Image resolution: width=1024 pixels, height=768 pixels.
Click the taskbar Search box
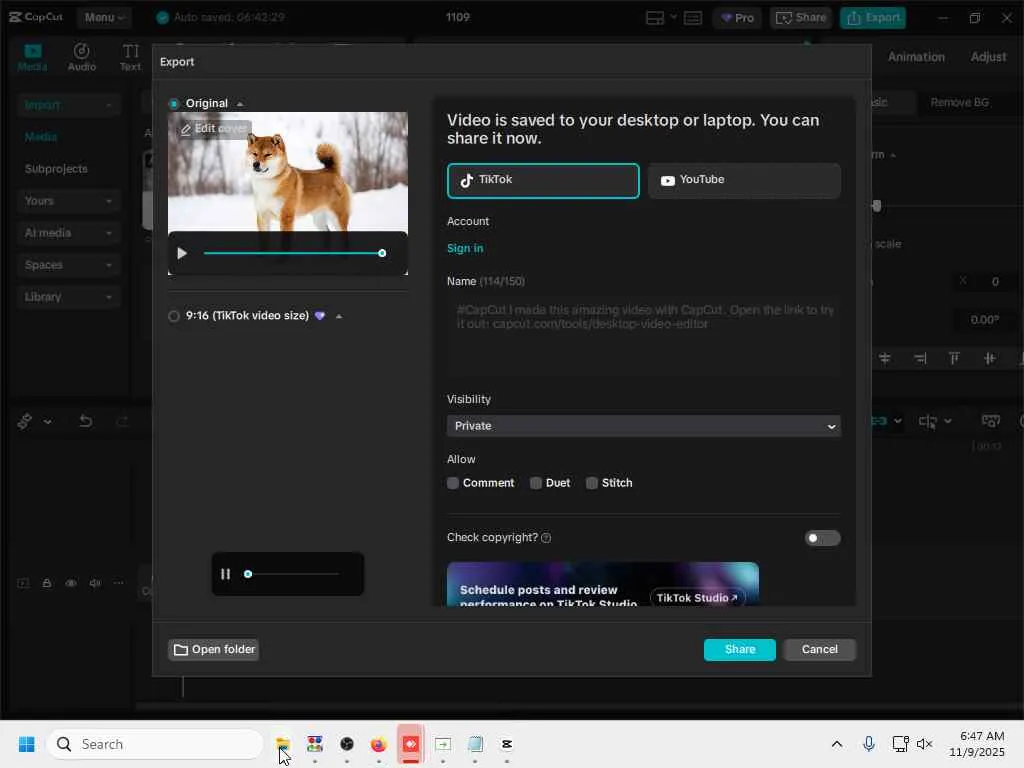(155, 744)
